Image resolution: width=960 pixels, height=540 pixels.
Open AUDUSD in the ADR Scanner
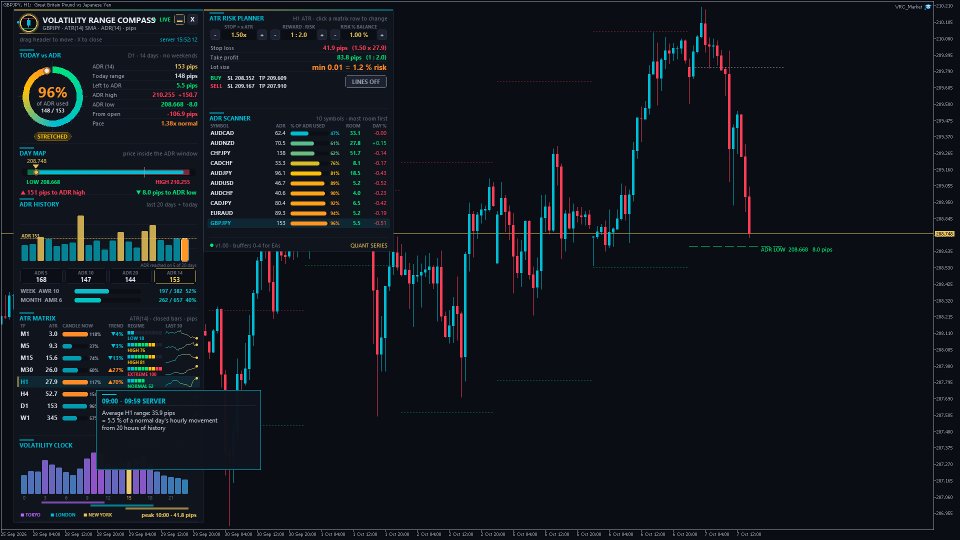(299, 183)
